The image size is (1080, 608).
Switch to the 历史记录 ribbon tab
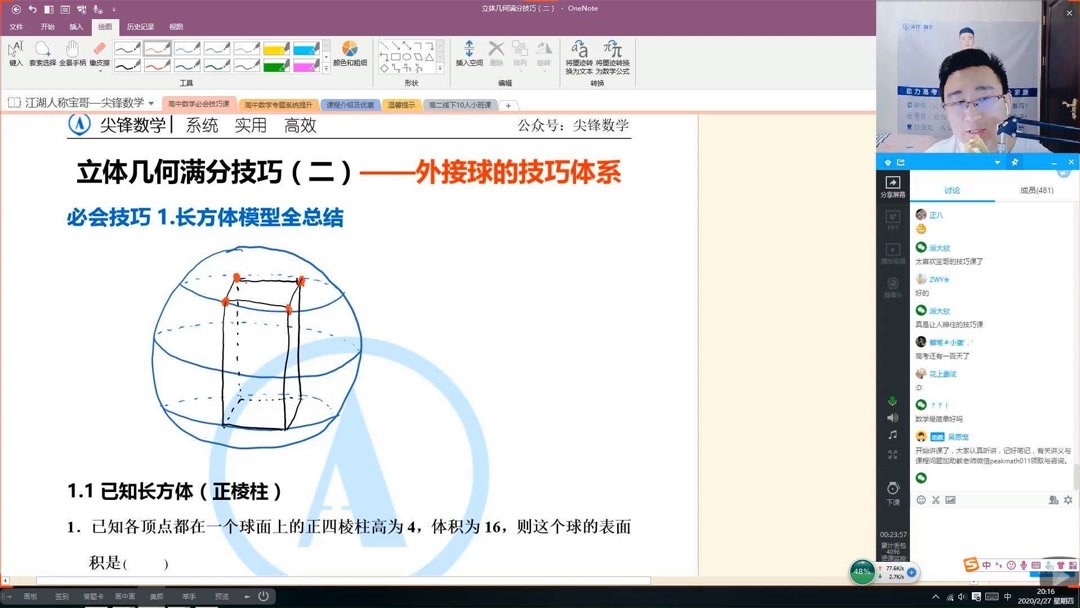pos(143,26)
